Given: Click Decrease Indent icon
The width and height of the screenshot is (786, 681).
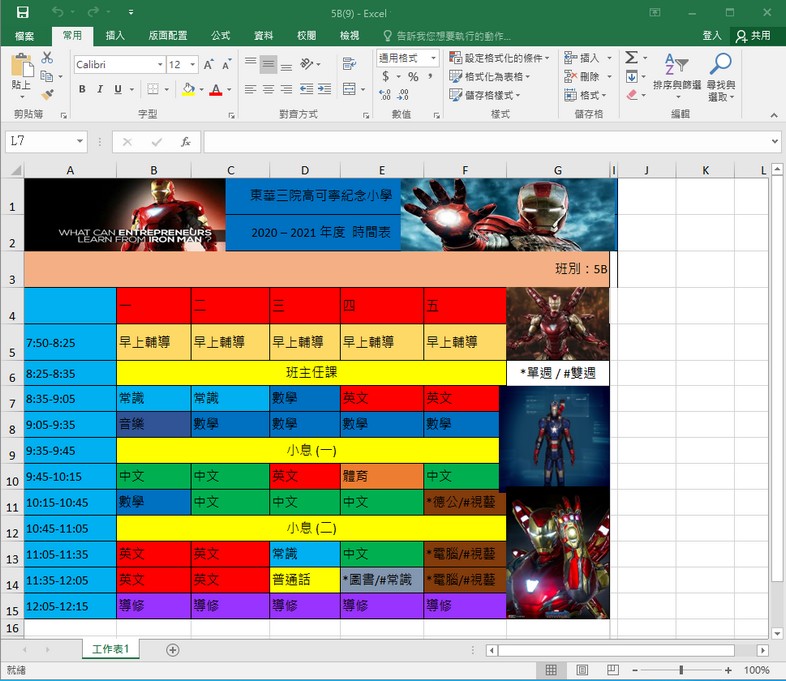Looking at the screenshot, I should (x=306, y=89).
